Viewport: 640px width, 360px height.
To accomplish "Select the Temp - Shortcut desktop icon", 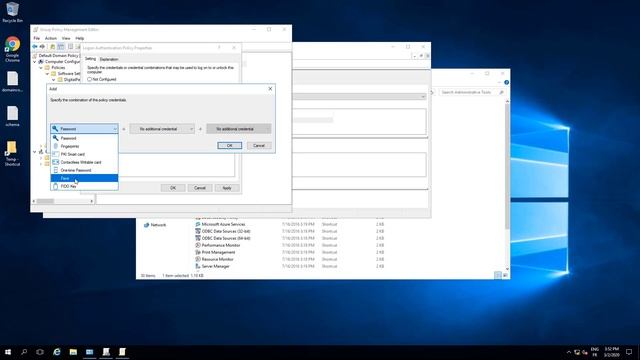I will (12, 153).
